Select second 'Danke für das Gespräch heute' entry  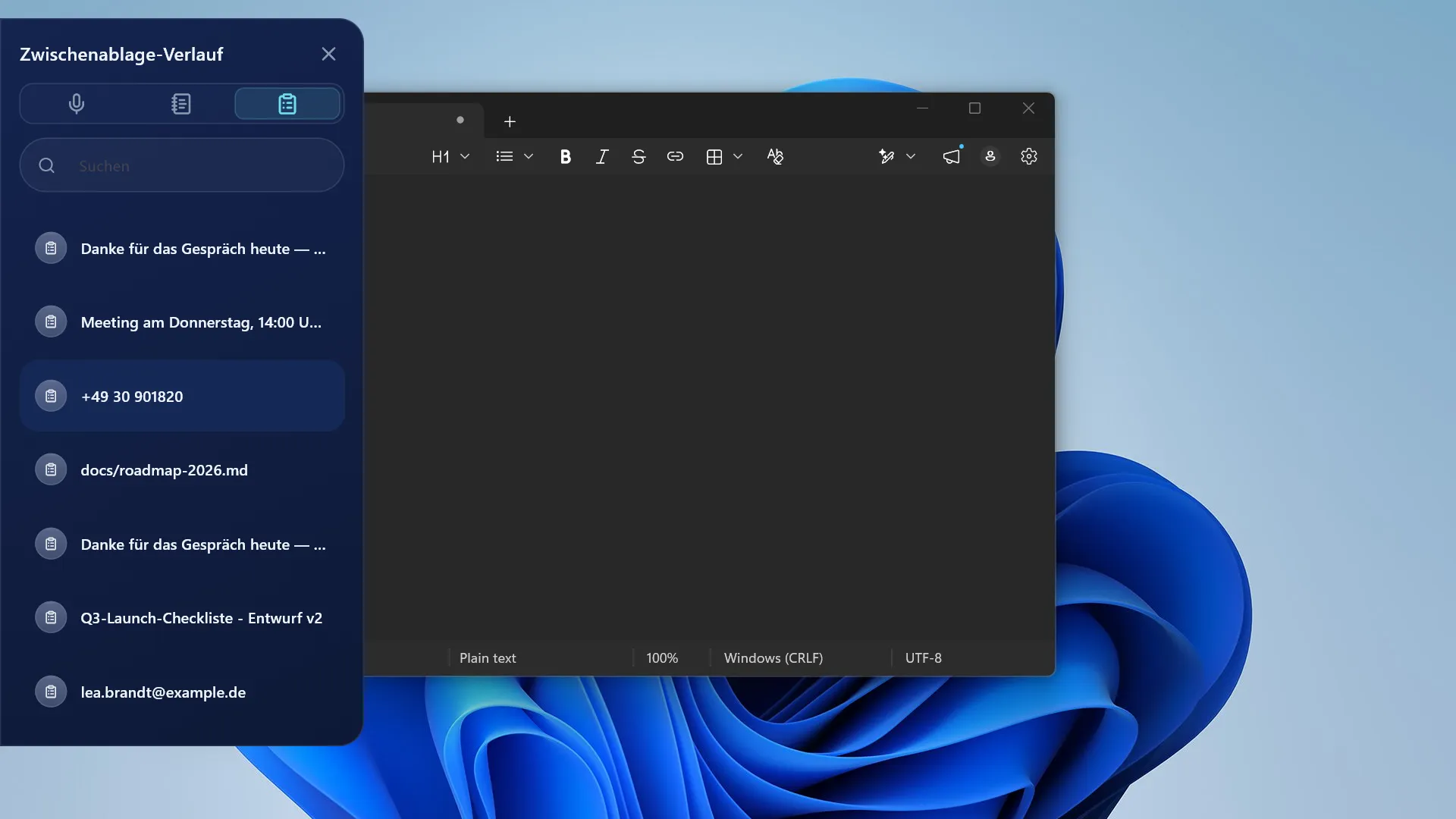[182, 544]
